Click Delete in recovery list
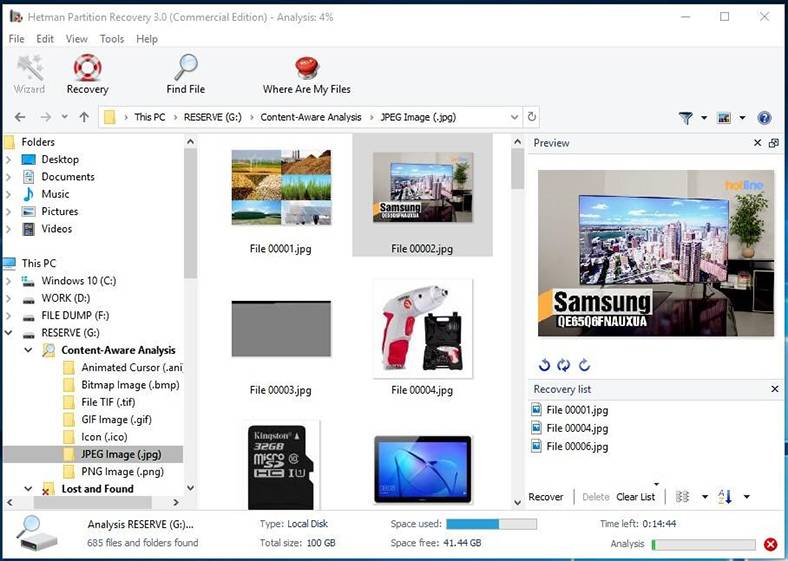Screen dimensions: 788x561 pyautogui.click(x=596, y=497)
